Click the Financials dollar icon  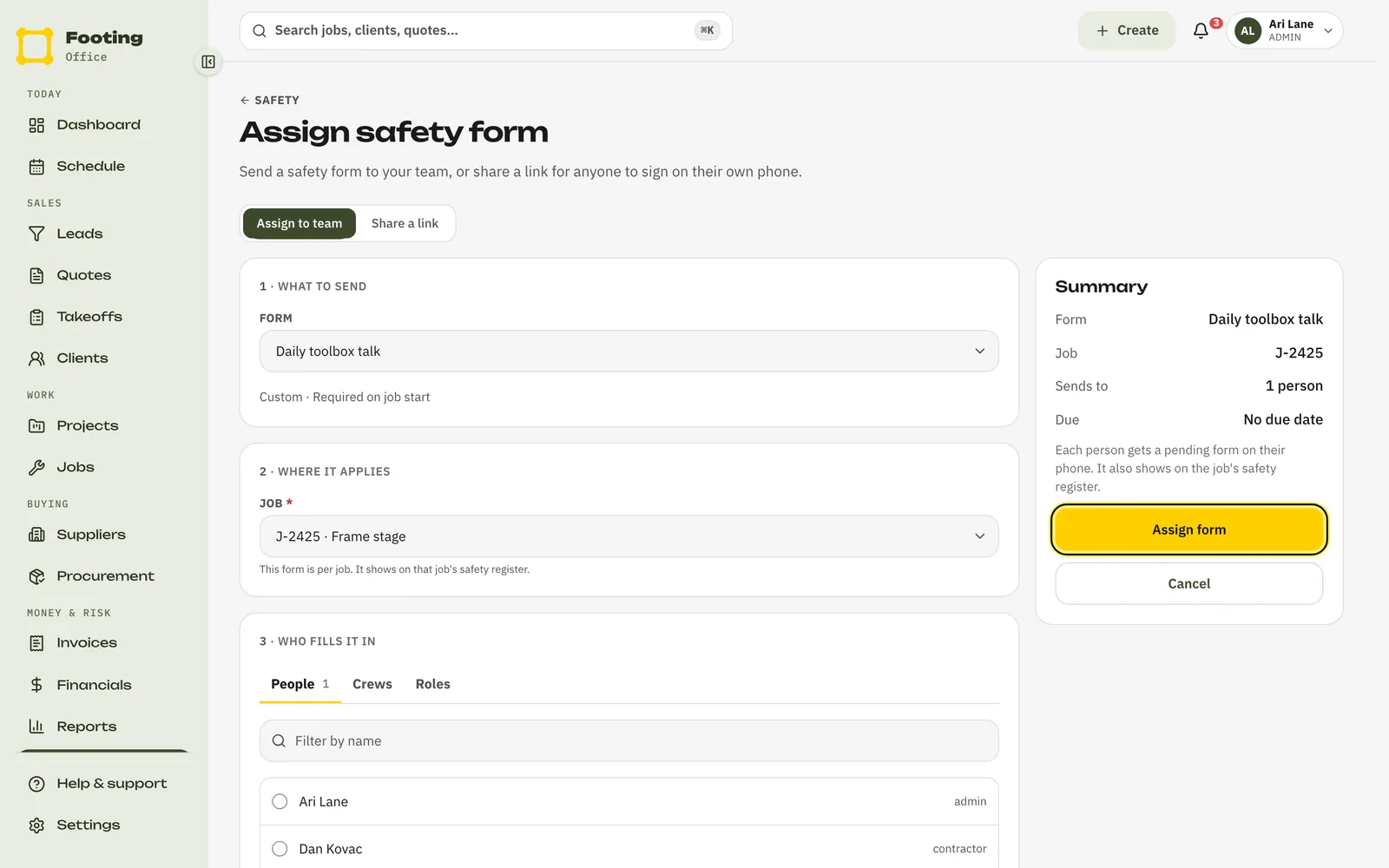[x=36, y=685]
